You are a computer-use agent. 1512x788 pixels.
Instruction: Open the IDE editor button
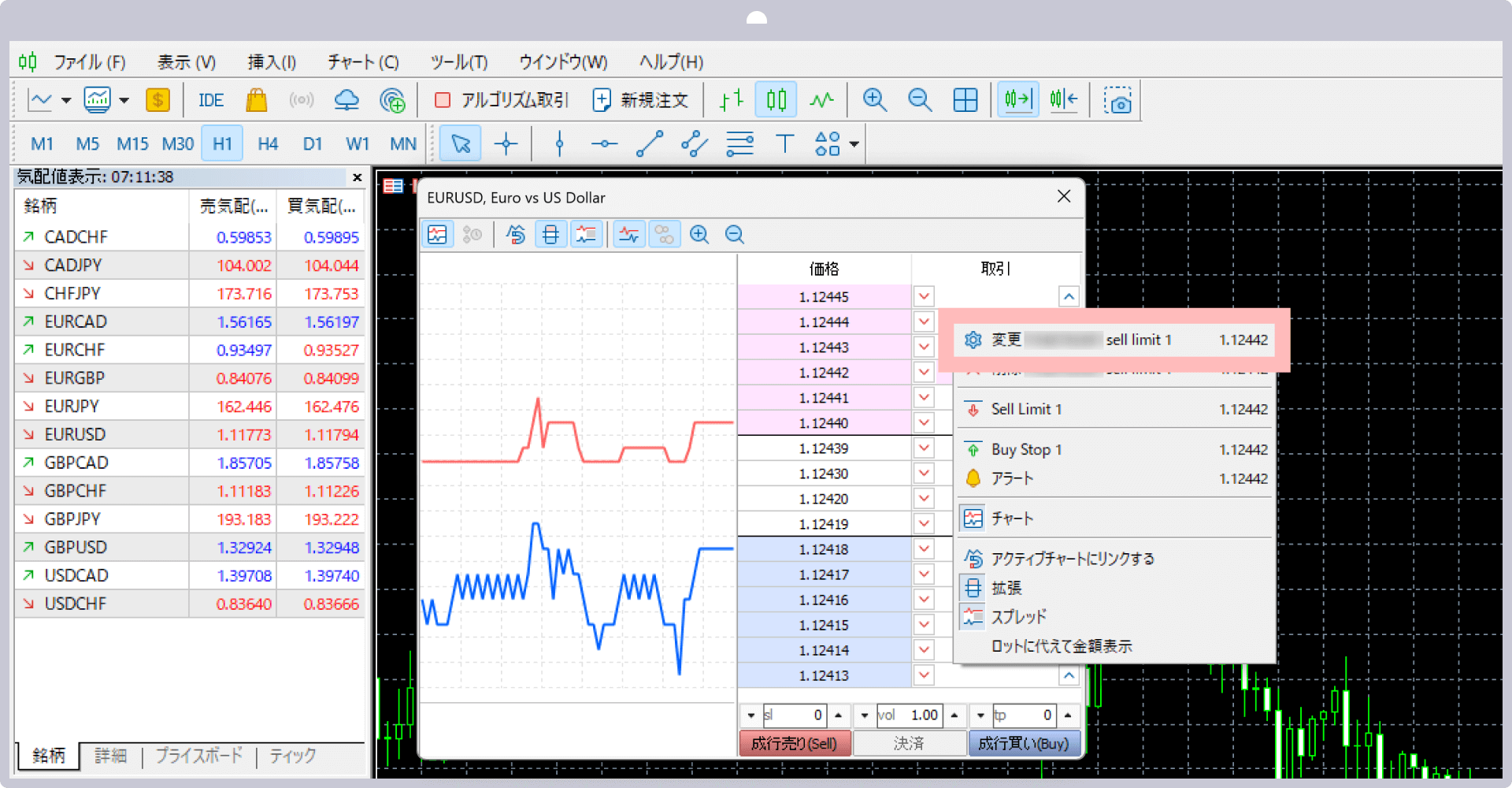point(210,101)
